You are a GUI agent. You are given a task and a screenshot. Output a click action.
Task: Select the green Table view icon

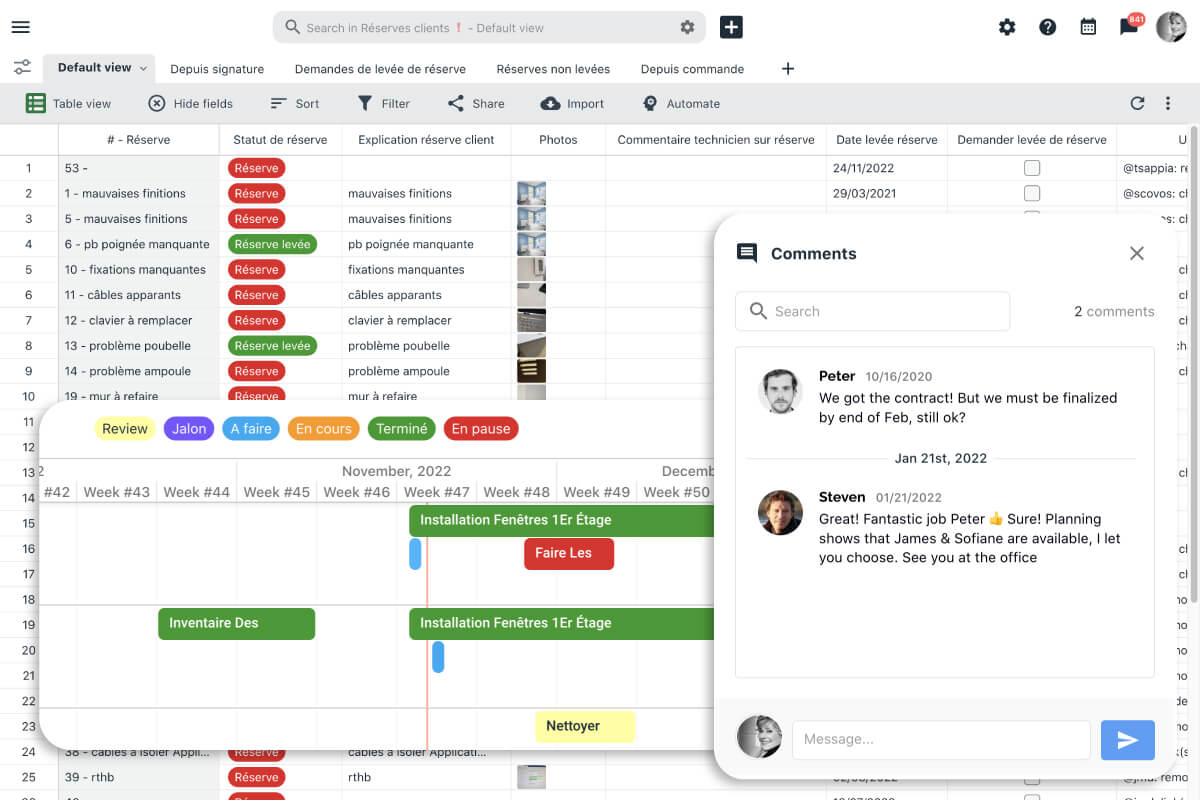click(37, 103)
